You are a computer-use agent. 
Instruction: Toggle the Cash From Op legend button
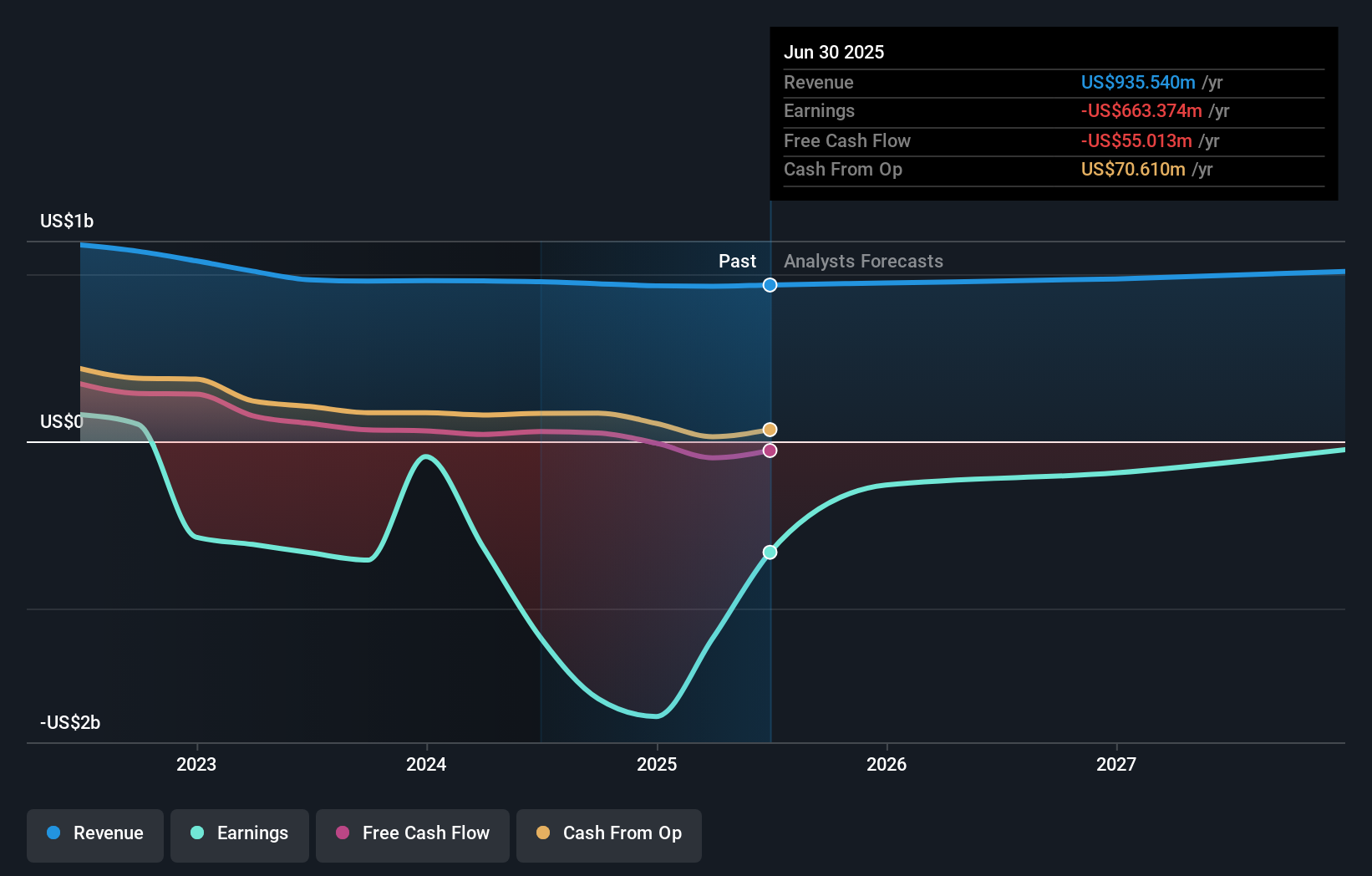tap(609, 835)
